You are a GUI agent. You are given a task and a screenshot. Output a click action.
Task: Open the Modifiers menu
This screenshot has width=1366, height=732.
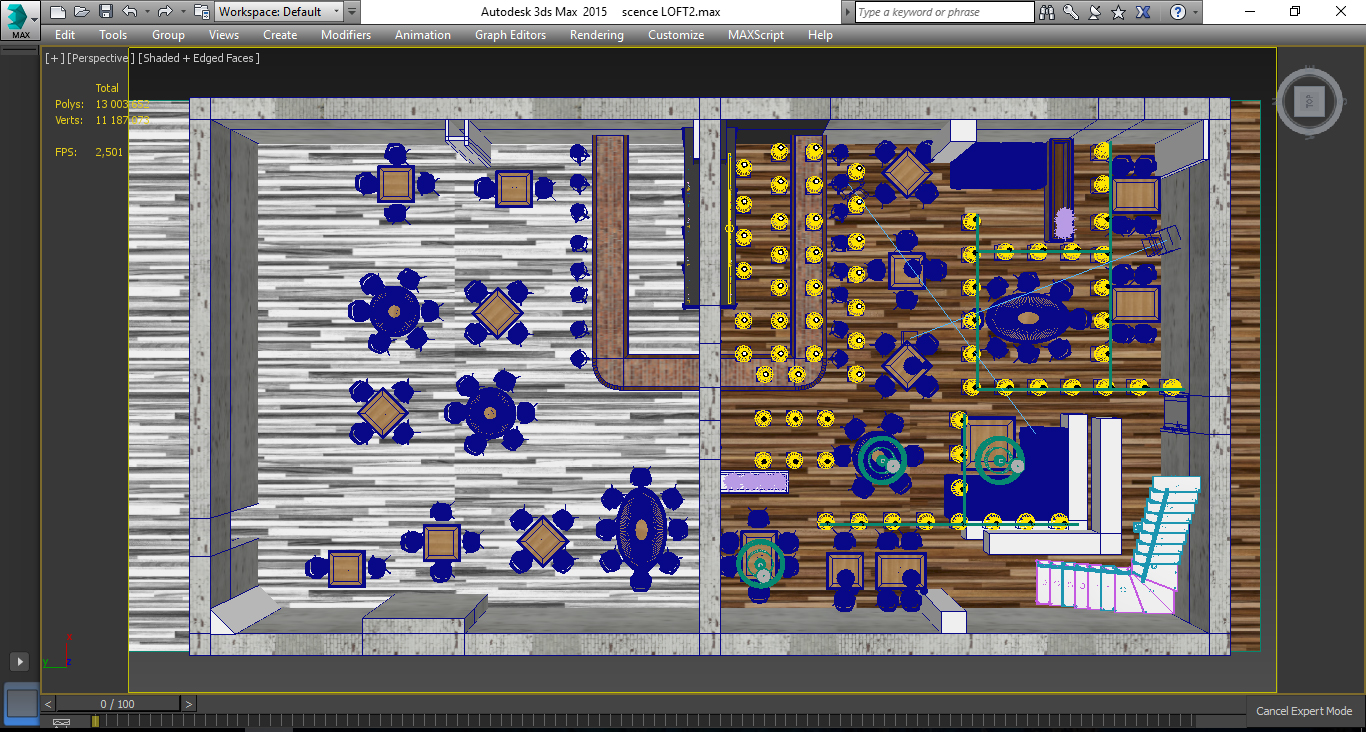click(346, 35)
